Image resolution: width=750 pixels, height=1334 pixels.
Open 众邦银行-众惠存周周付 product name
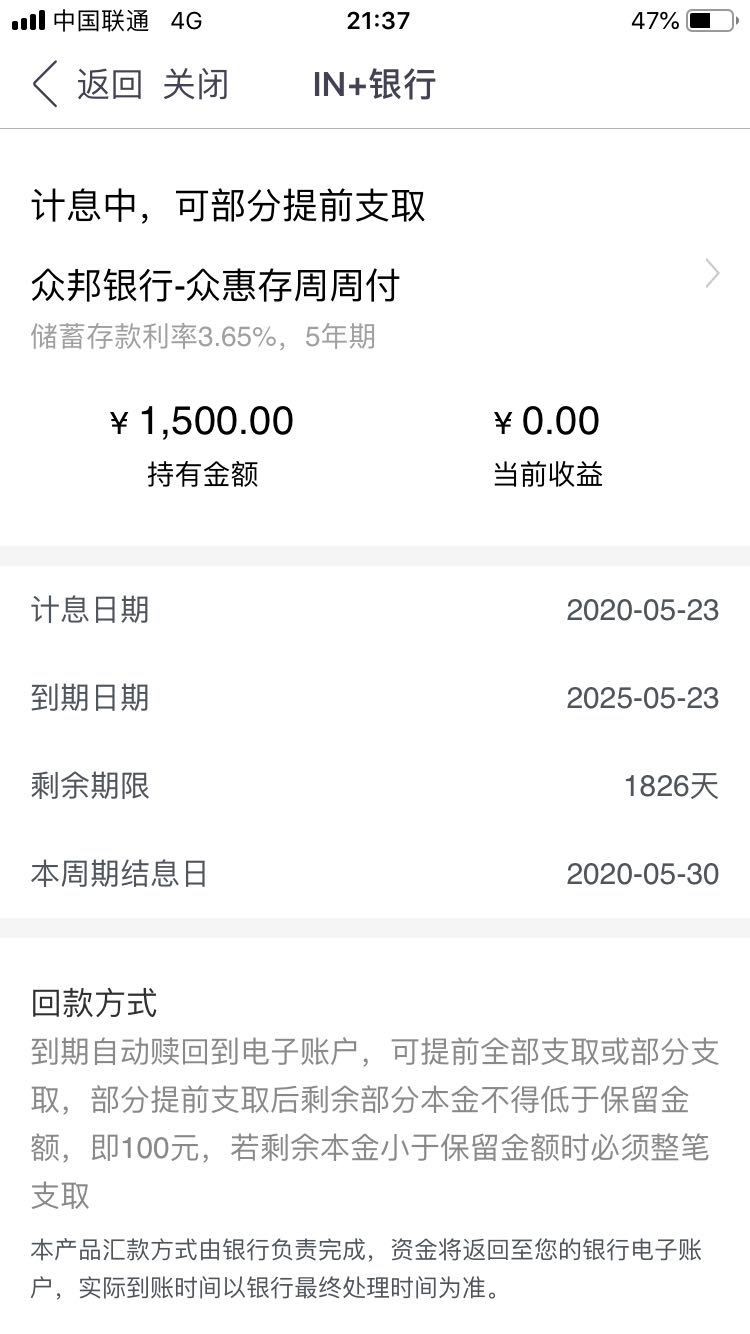[215, 285]
